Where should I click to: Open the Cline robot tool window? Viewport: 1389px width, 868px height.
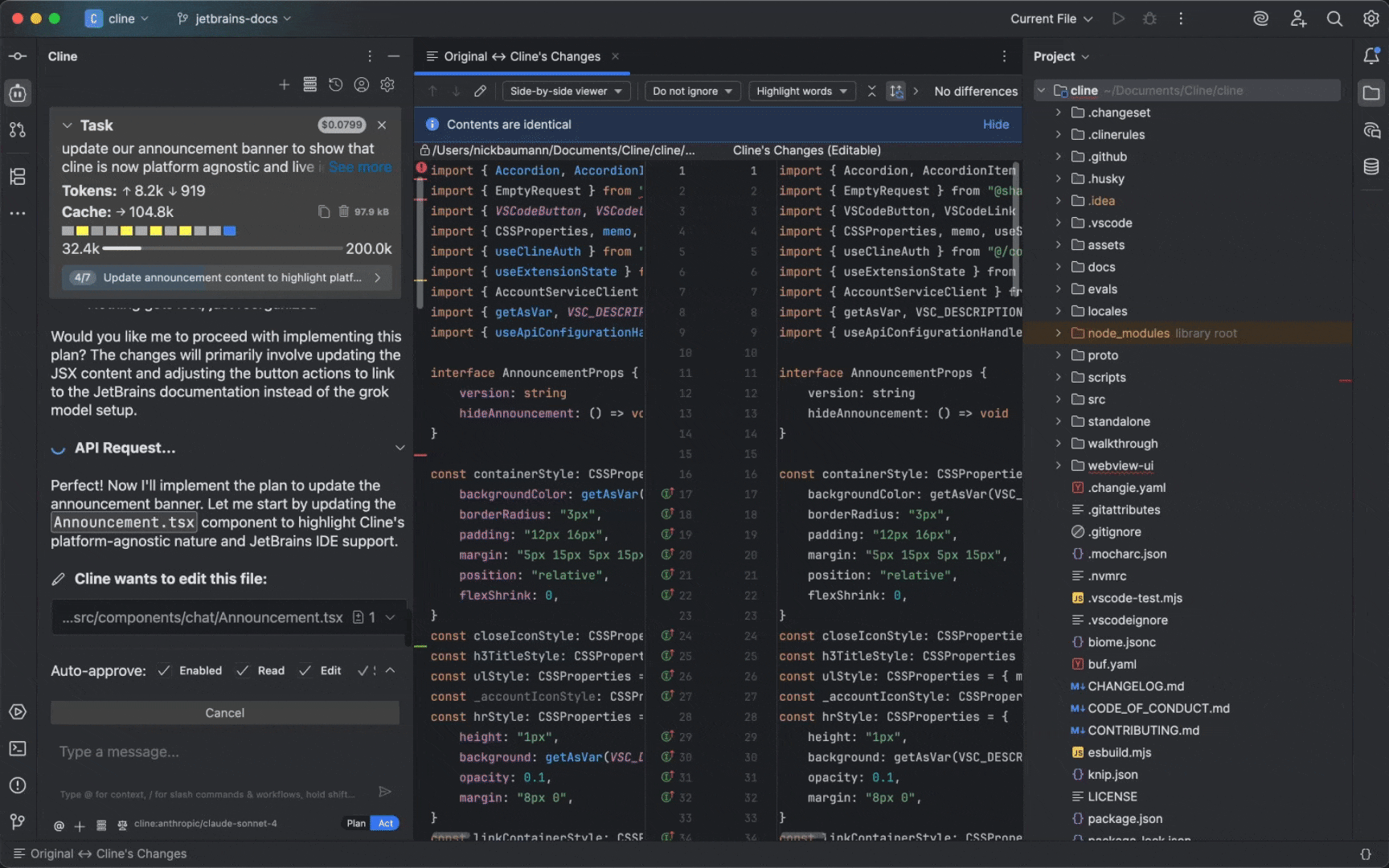[18, 93]
